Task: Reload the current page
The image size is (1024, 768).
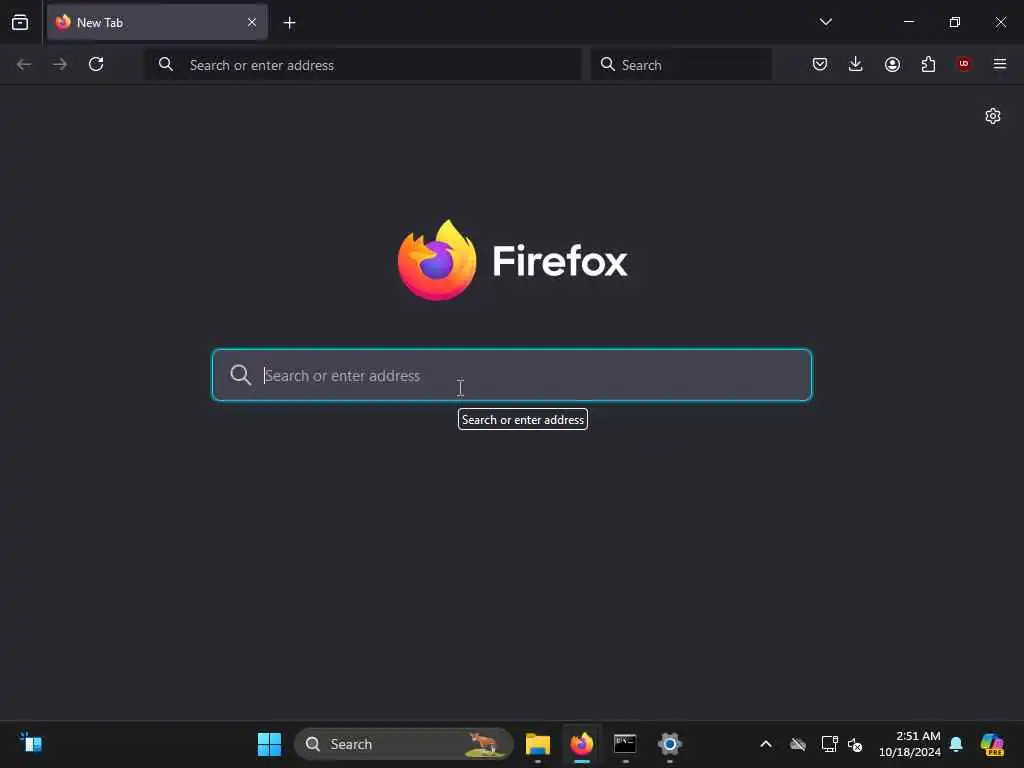Action: [96, 64]
